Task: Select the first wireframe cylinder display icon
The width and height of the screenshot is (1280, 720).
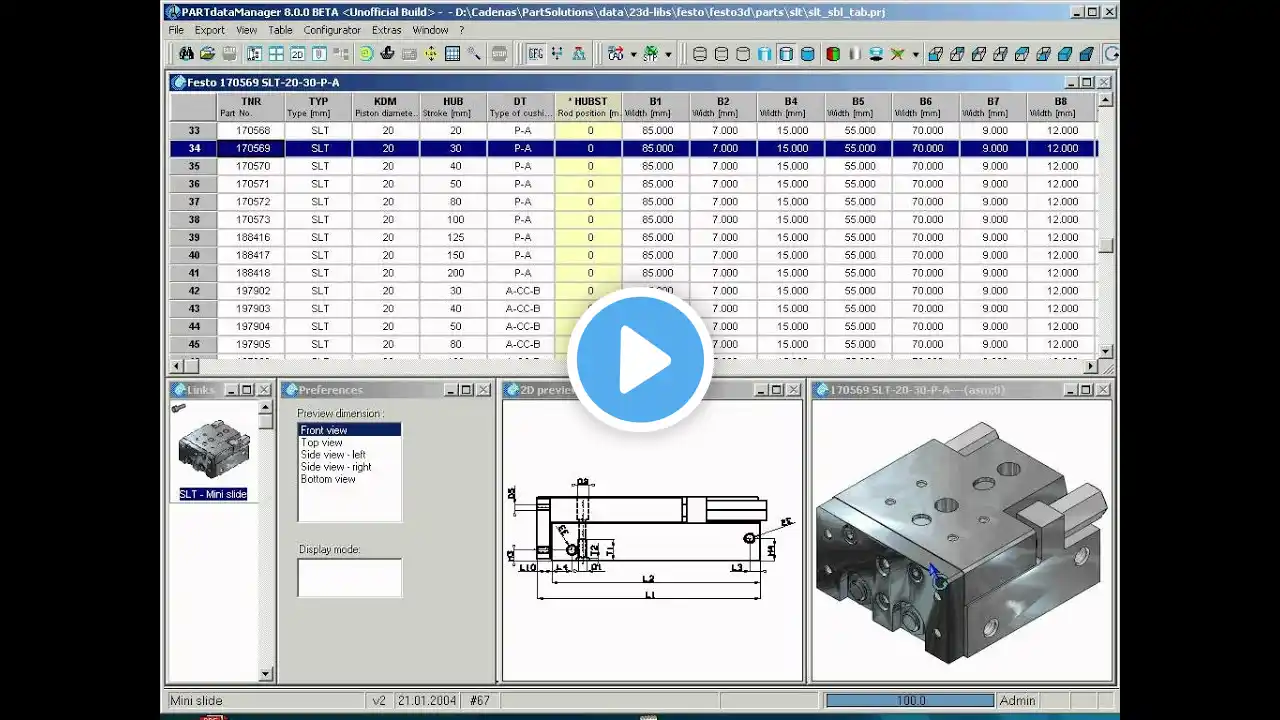Action: pyautogui.click(x=699, y=54)
